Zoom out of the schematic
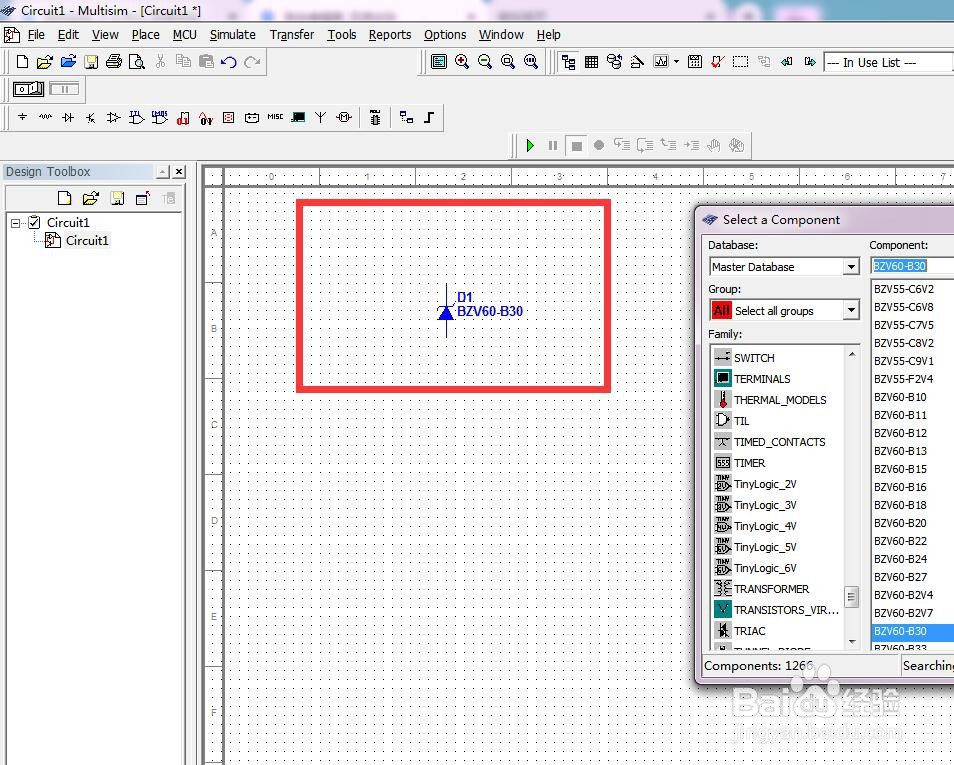This screenshot has width=954, height=765. (x=485, y=61)
